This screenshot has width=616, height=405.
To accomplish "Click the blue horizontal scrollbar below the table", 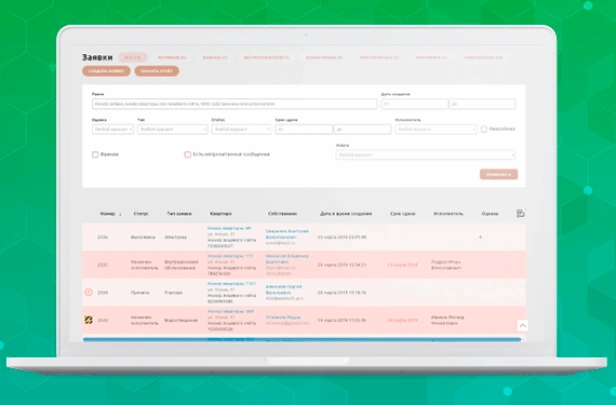I will (300, 340).
